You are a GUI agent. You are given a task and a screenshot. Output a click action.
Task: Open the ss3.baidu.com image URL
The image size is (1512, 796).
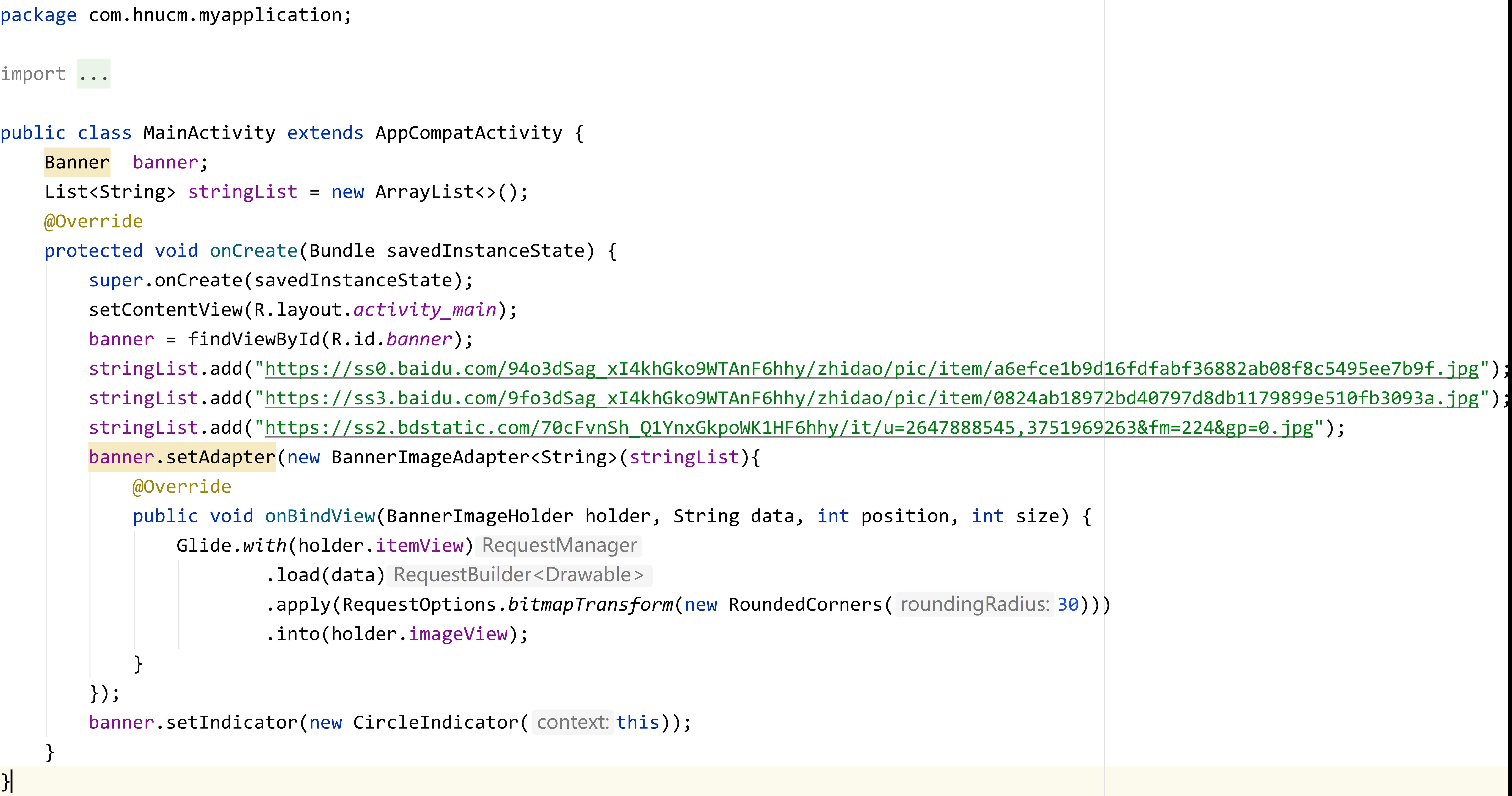[x=872, y=398]
